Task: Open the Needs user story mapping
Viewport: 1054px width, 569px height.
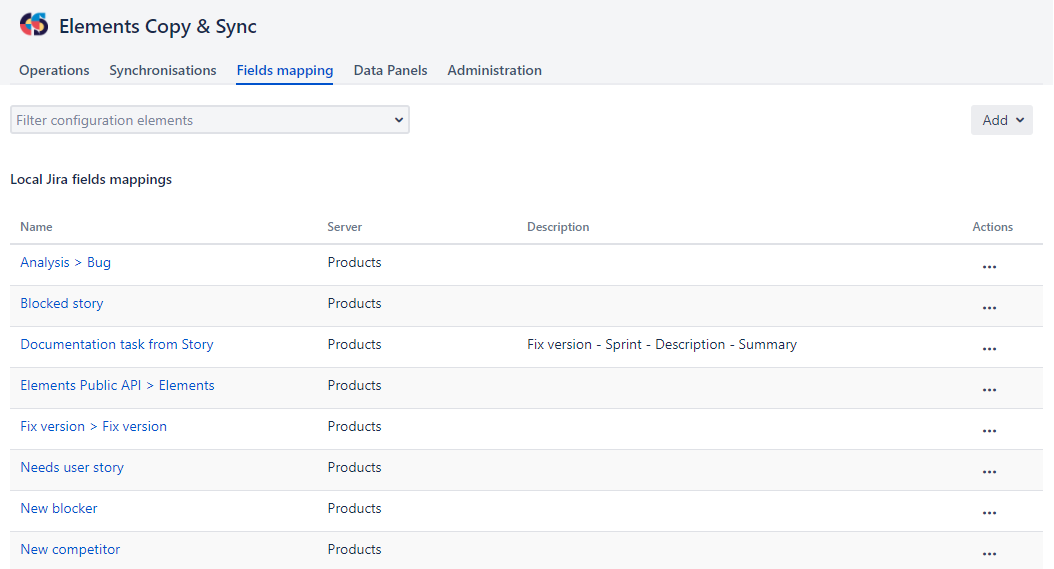Action: click(72, 467)
